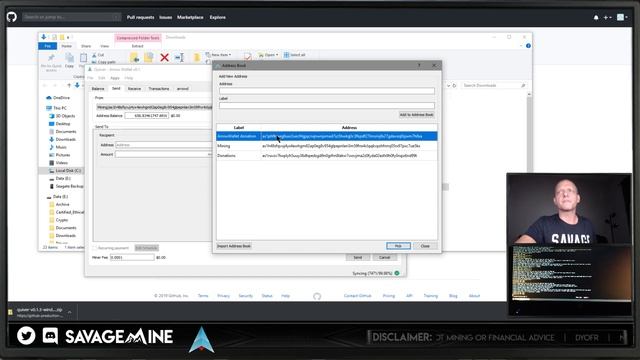Click the Address field in Address Book

(327, 91)
